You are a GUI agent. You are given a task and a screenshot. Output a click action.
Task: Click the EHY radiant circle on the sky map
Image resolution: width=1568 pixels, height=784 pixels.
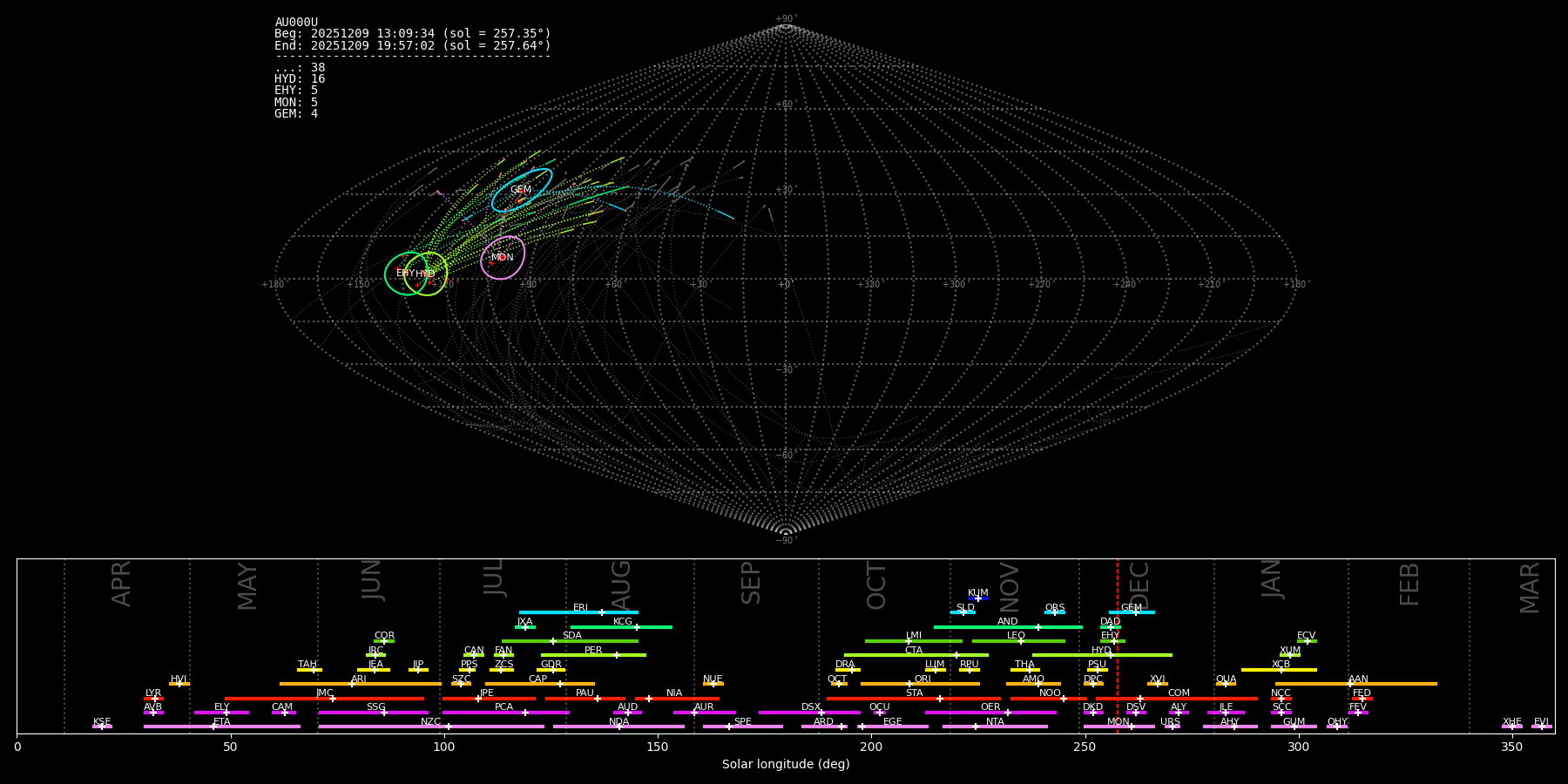coord(406,274)
